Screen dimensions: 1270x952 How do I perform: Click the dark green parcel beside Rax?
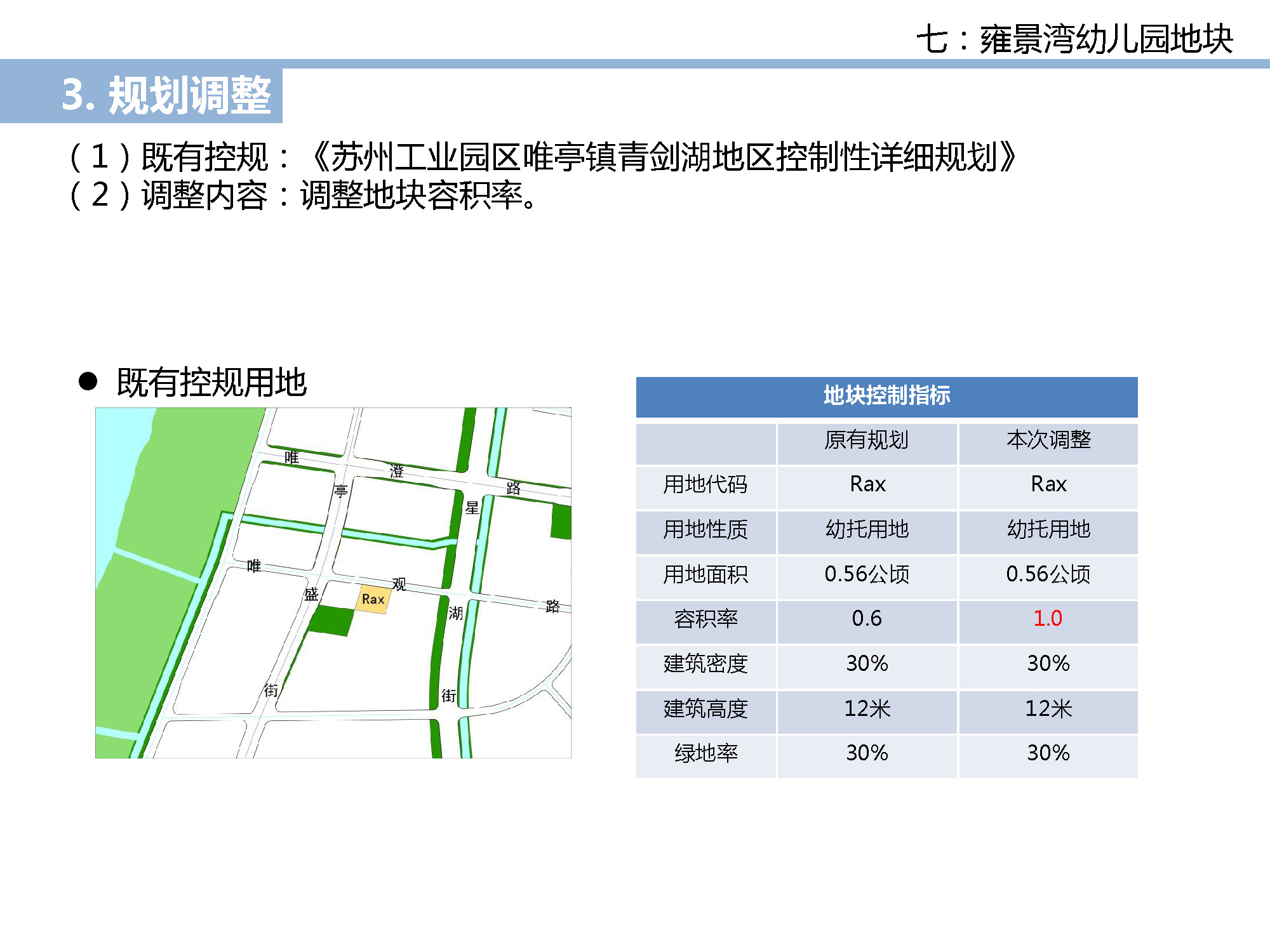pos(331,620)
